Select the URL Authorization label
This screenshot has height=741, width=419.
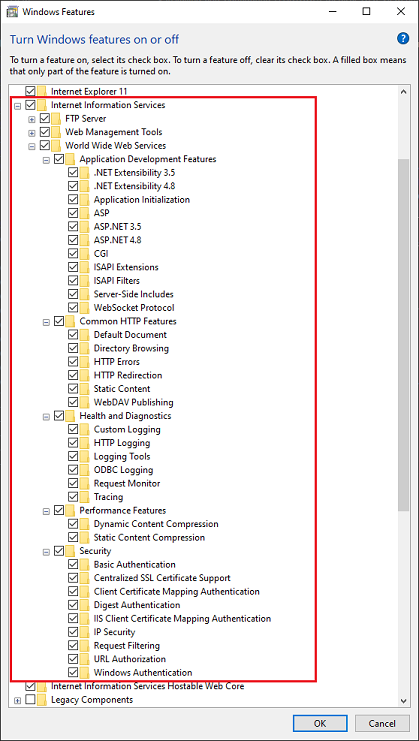click(x=130, y=659)
